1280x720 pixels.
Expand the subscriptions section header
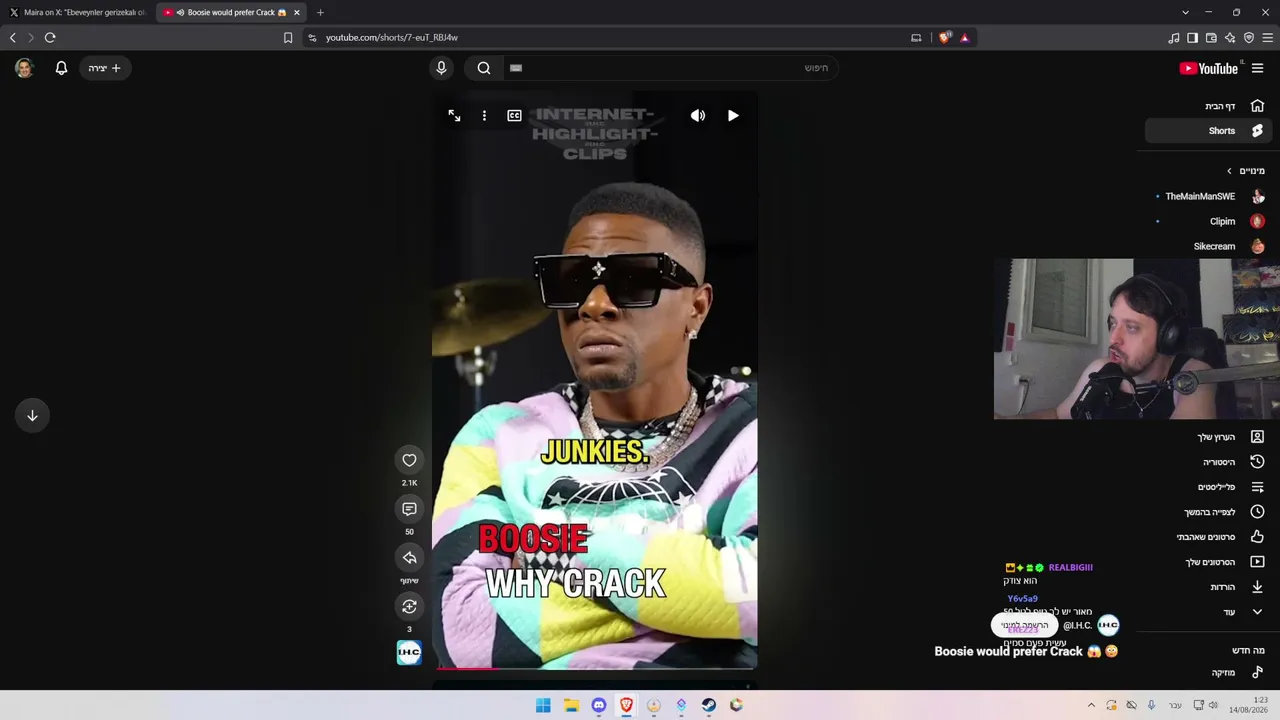pyautogui.click(x=1246, y=171)
